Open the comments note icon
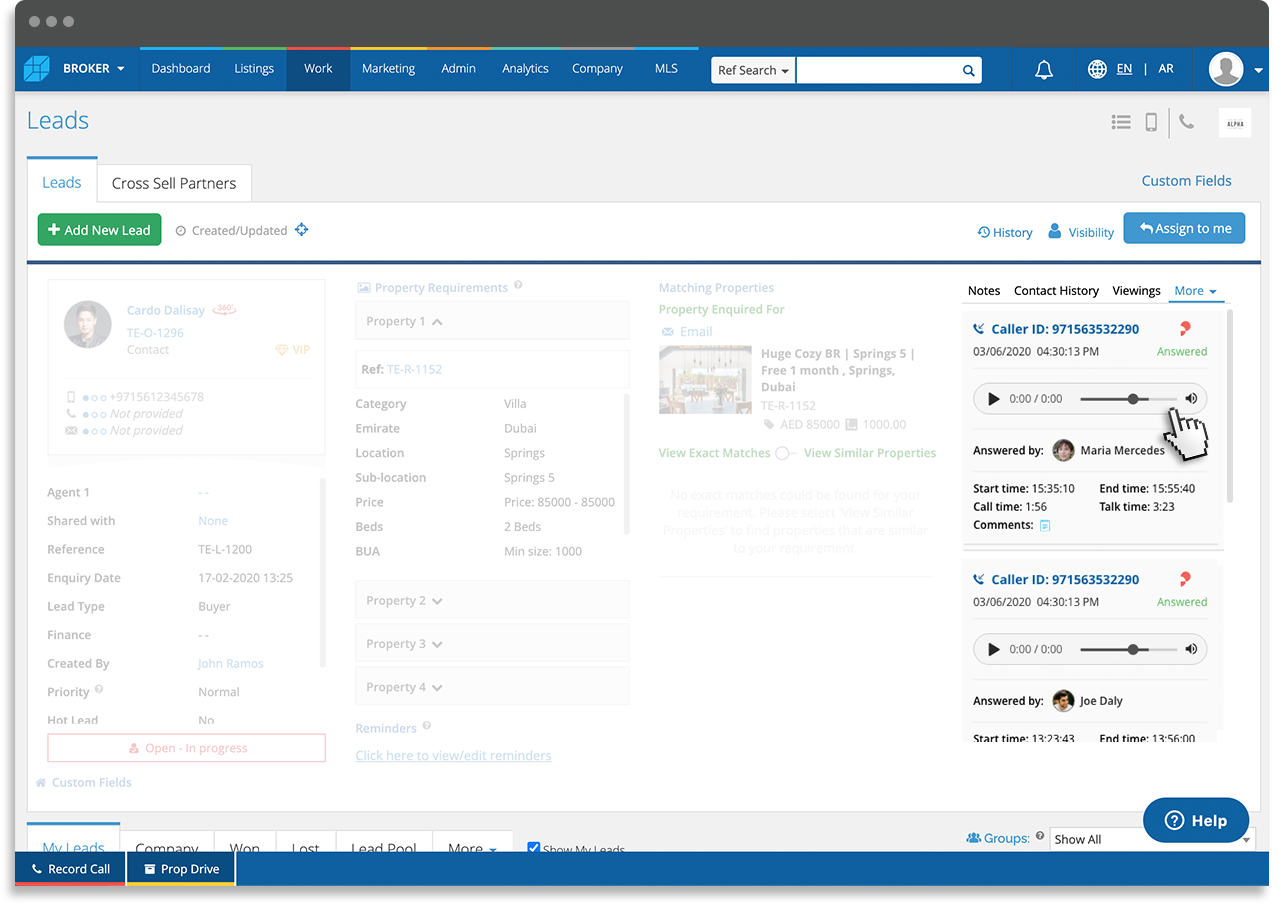The height and width of the screenshot is (906, 1281). click(x=1045, y=525)
